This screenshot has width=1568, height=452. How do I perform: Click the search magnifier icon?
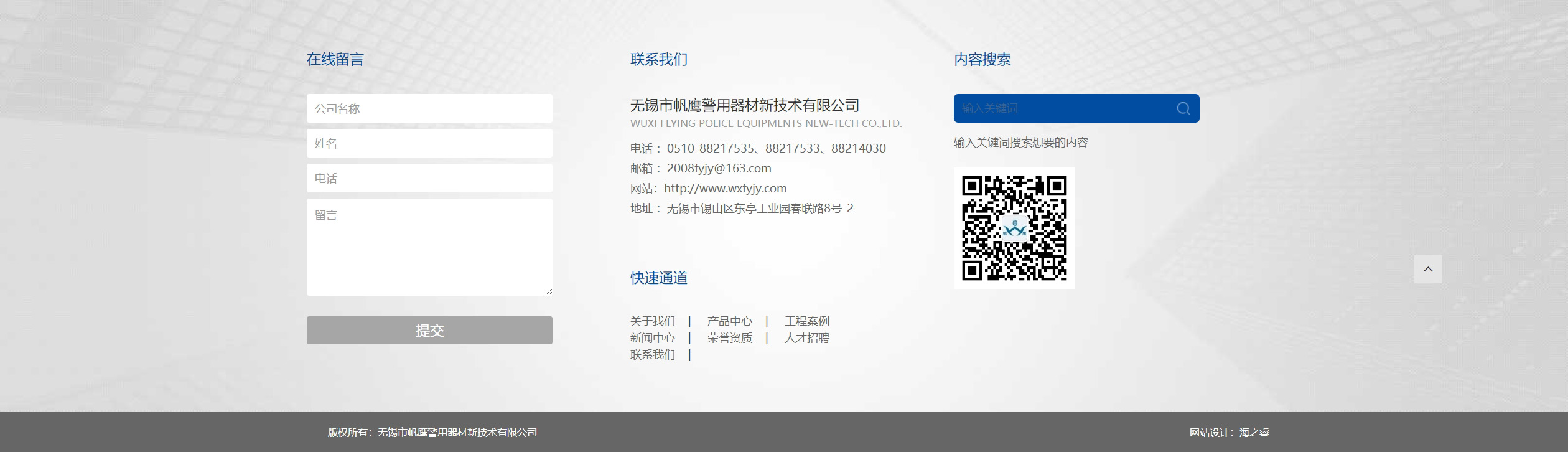pos(1183,108)
